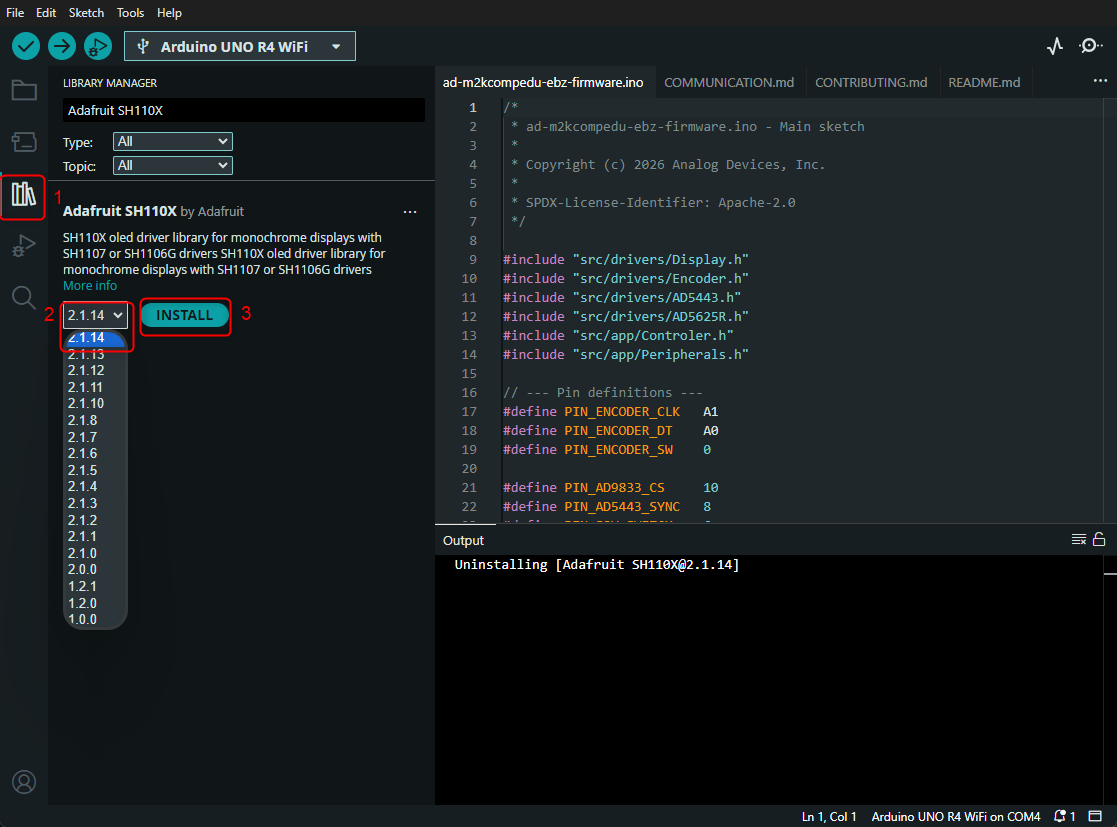Click the library search field

click(x=244, y=110)
